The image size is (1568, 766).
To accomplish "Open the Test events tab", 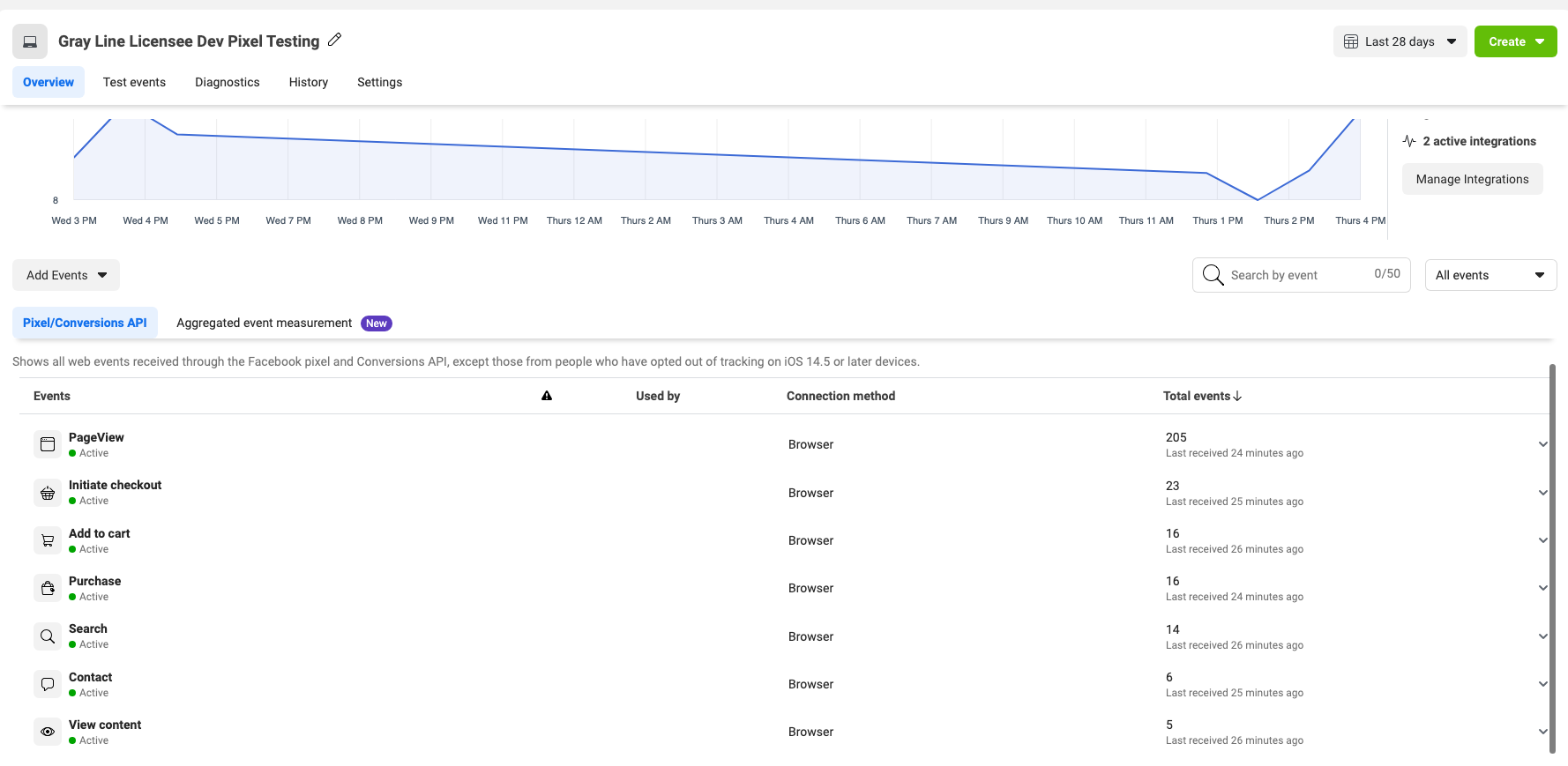I will 134,82.
